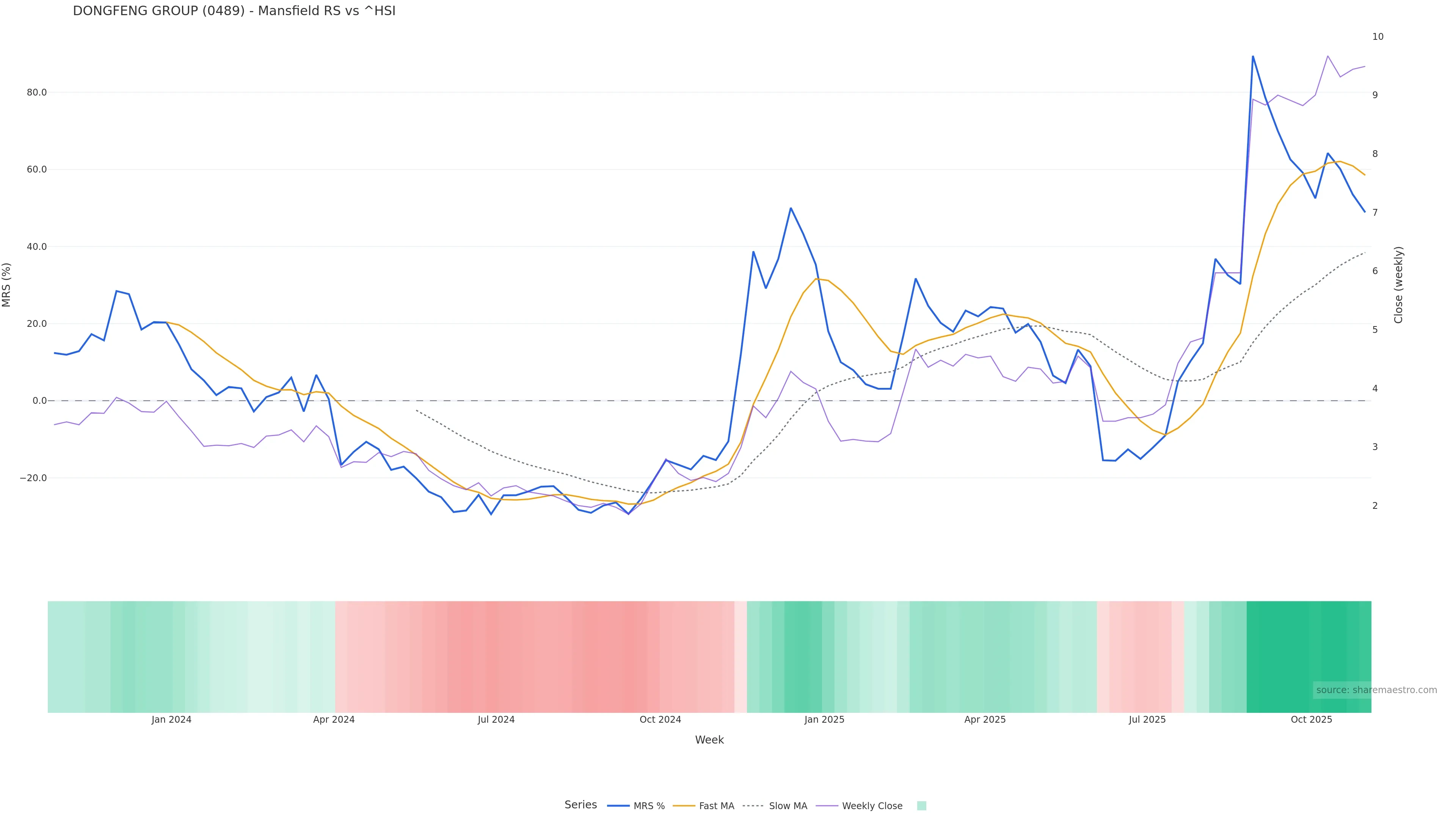The image size is (1456, 819).
Task: Select the Jul 2024 x-axis tick label
Action: [x=496, y=720]
